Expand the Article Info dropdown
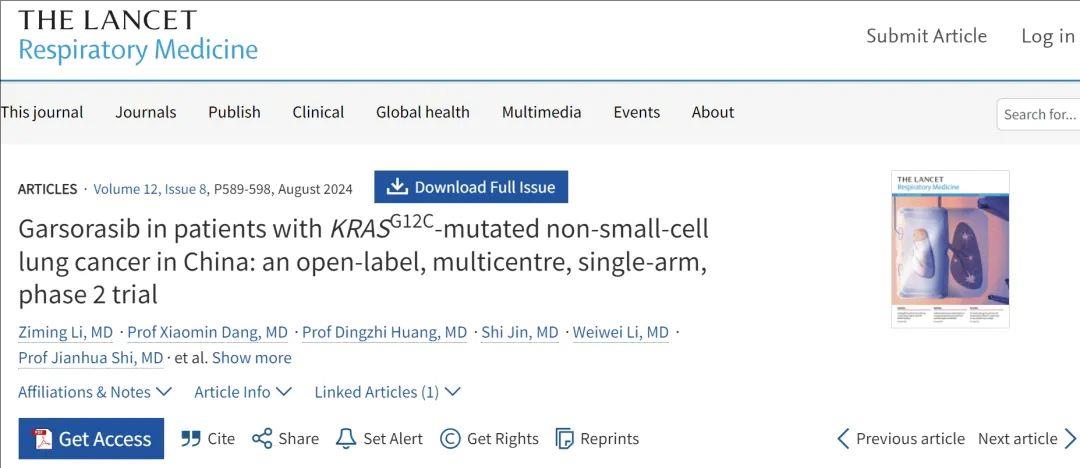1080x468 pixels. coord(243,392)
